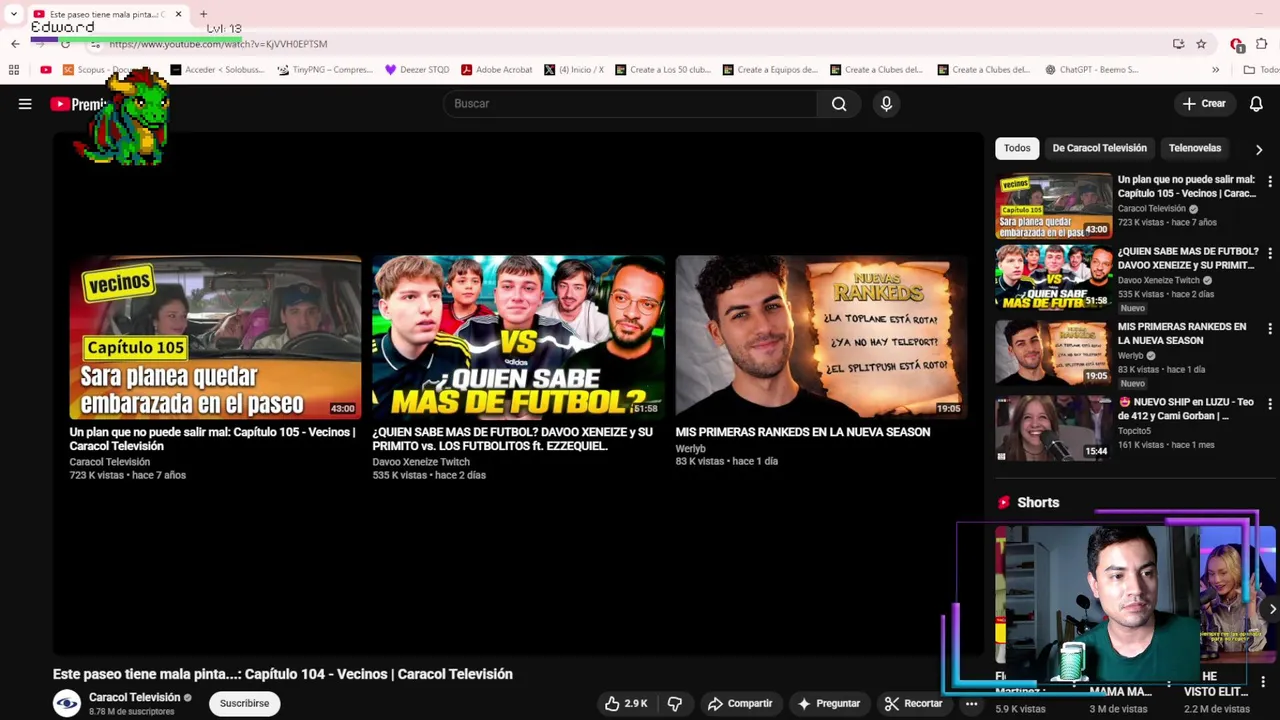Open sidebar video NUEVO SHIP en LUZU

coord(1053,428)
